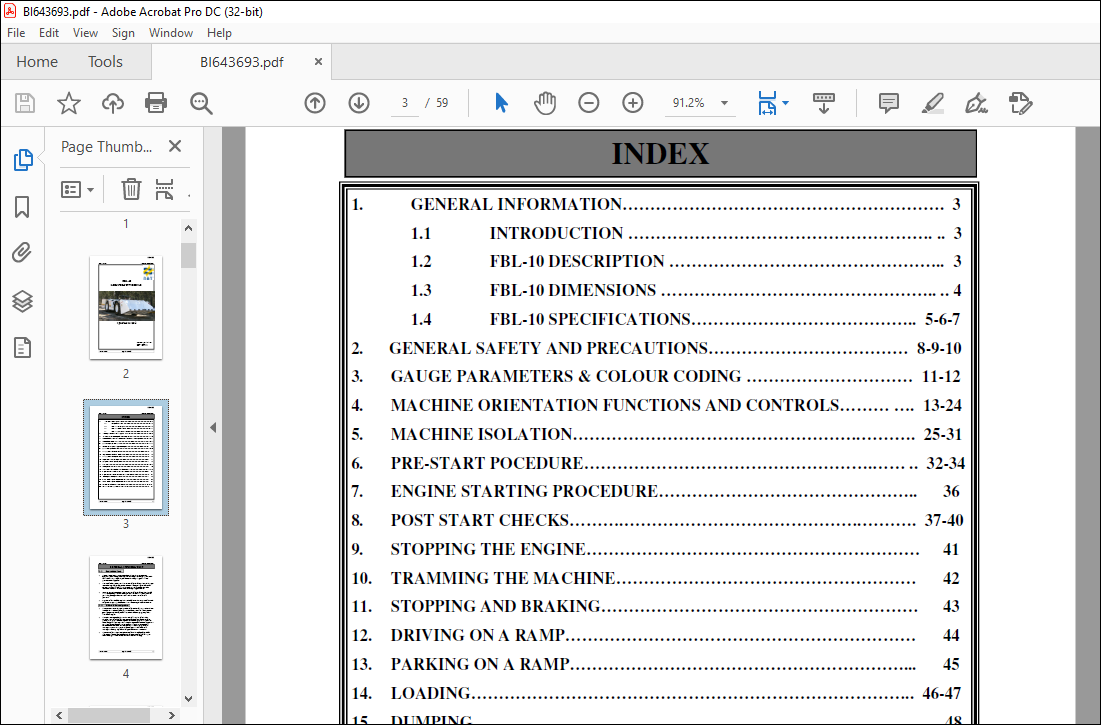Click the upload to cloud icon
Screen dimensions: 1101x725
(x=112, y=103)
